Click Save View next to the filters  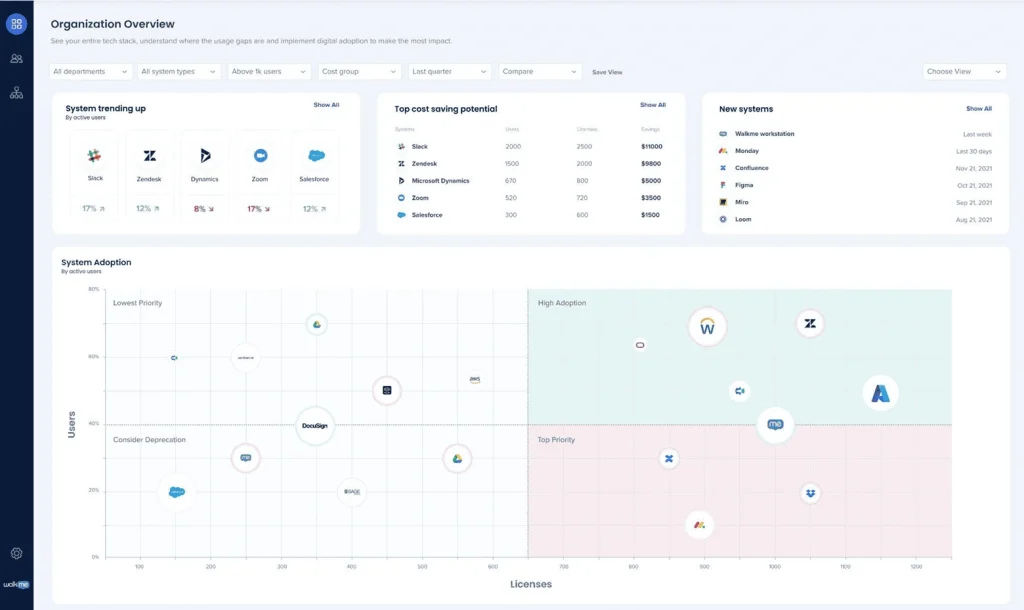(610, 72)
